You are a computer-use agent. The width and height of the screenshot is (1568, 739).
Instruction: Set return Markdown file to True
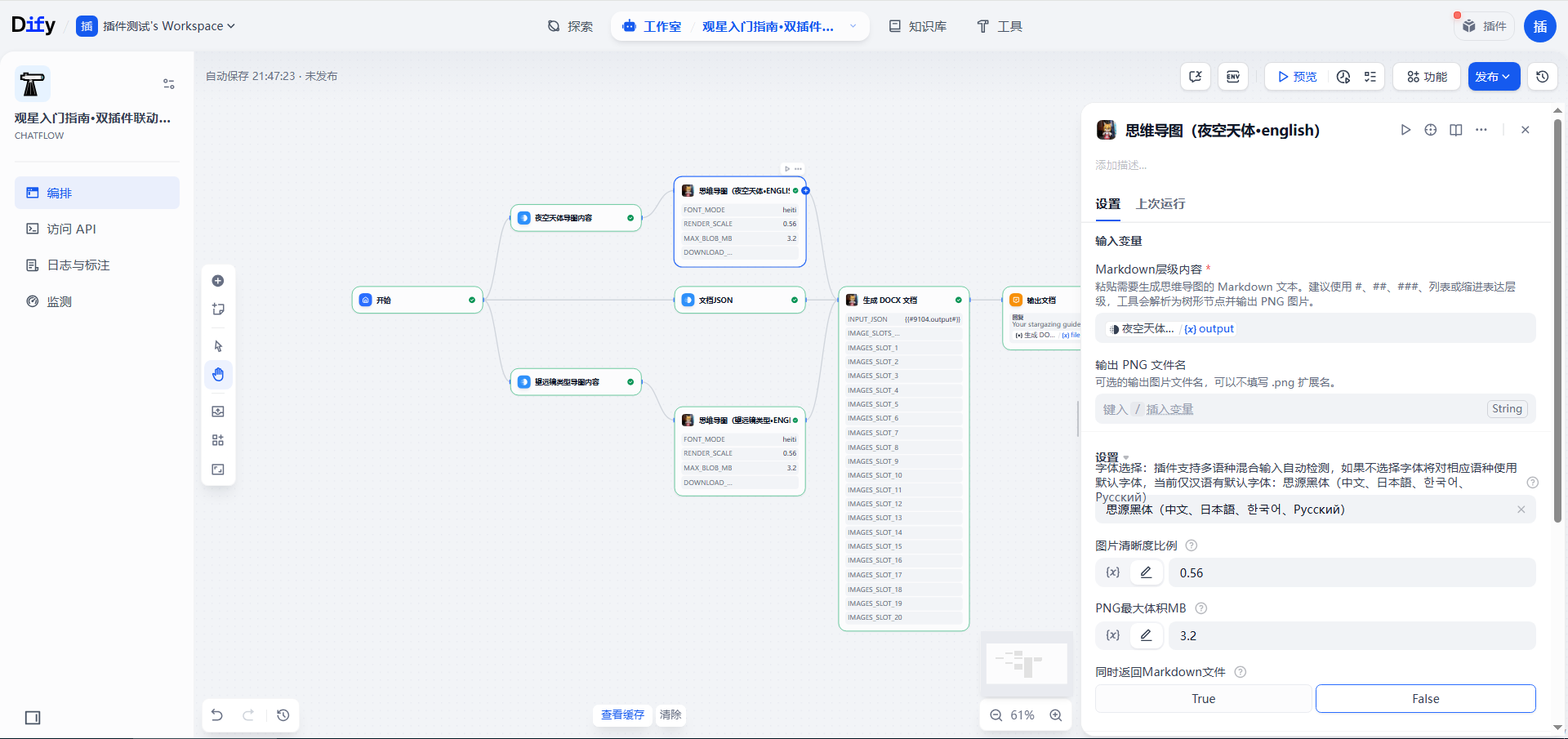coord(1203,699)
